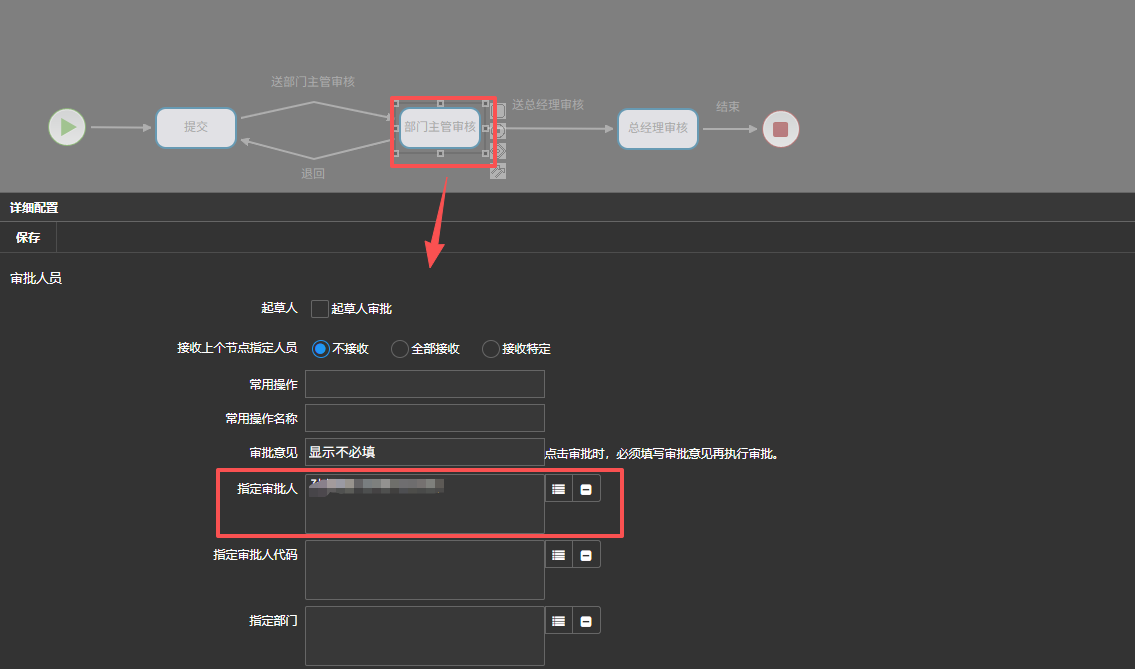1135x669 pixels.
Task: Select the 接收特定 radio option
Action: pos(491,349)
